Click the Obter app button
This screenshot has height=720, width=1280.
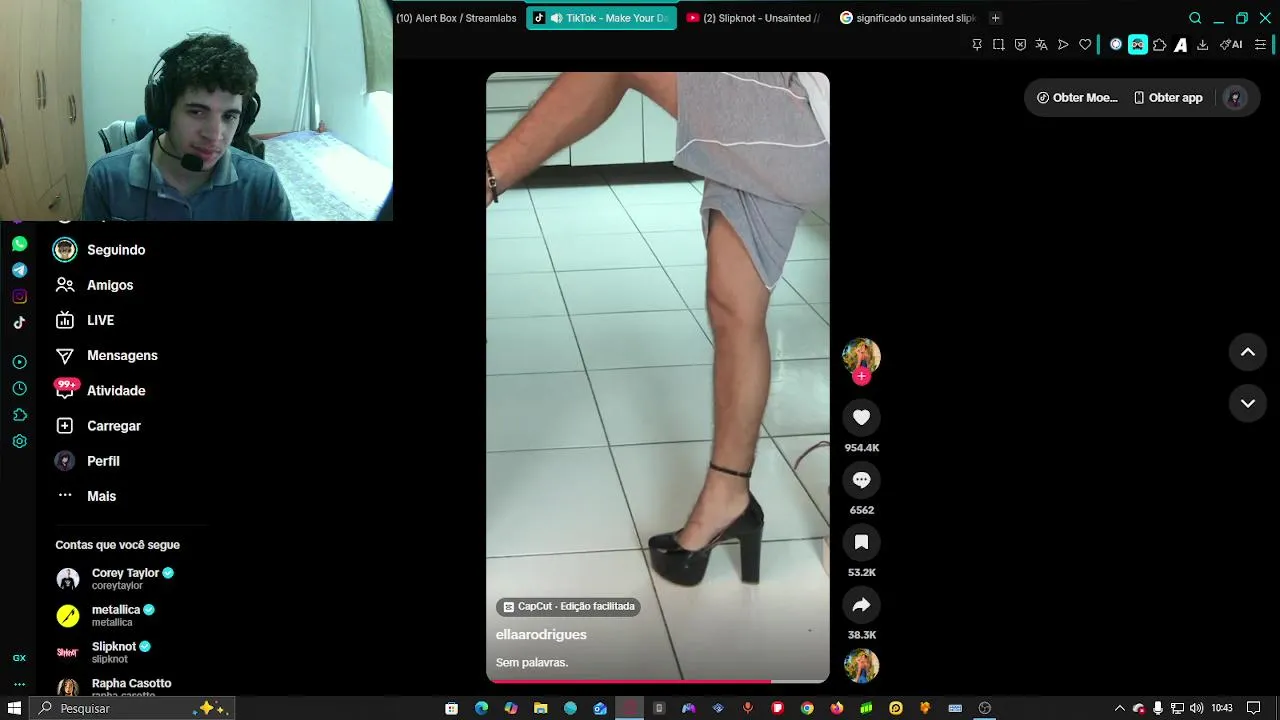pyautogui.click(x=1168, y=98)
